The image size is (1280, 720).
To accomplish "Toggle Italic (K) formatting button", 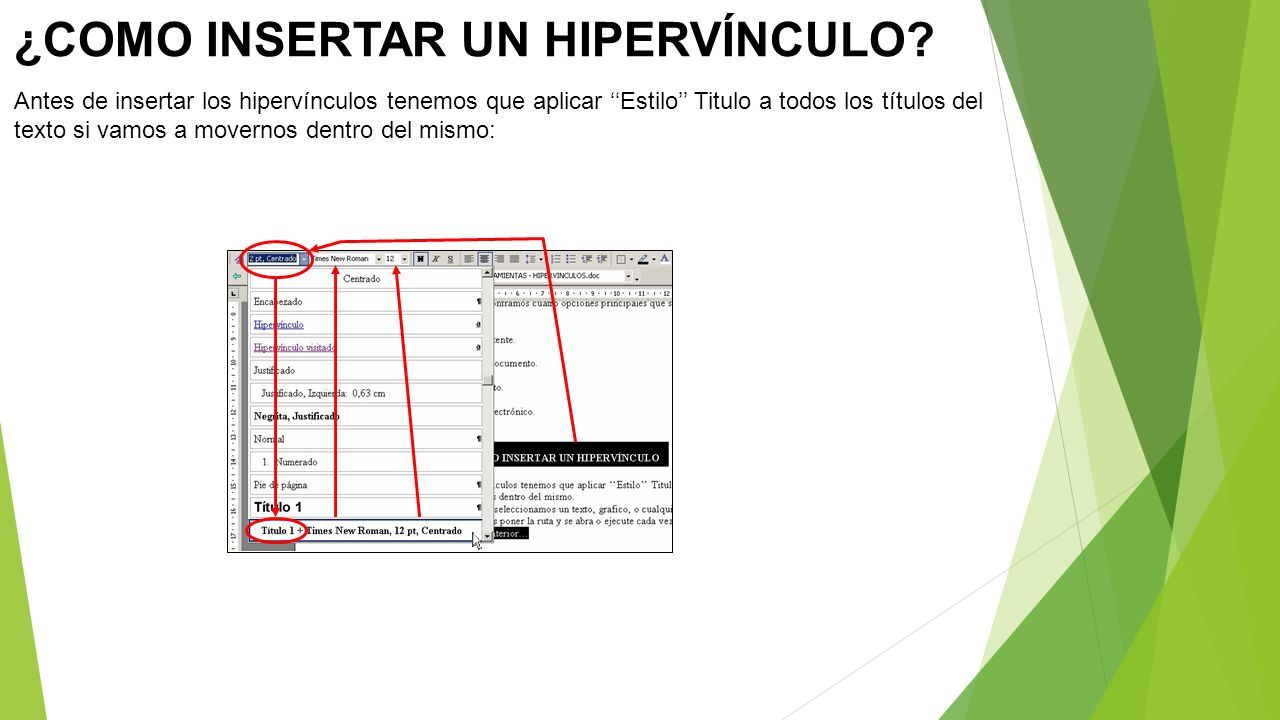I will pos(436,258).
